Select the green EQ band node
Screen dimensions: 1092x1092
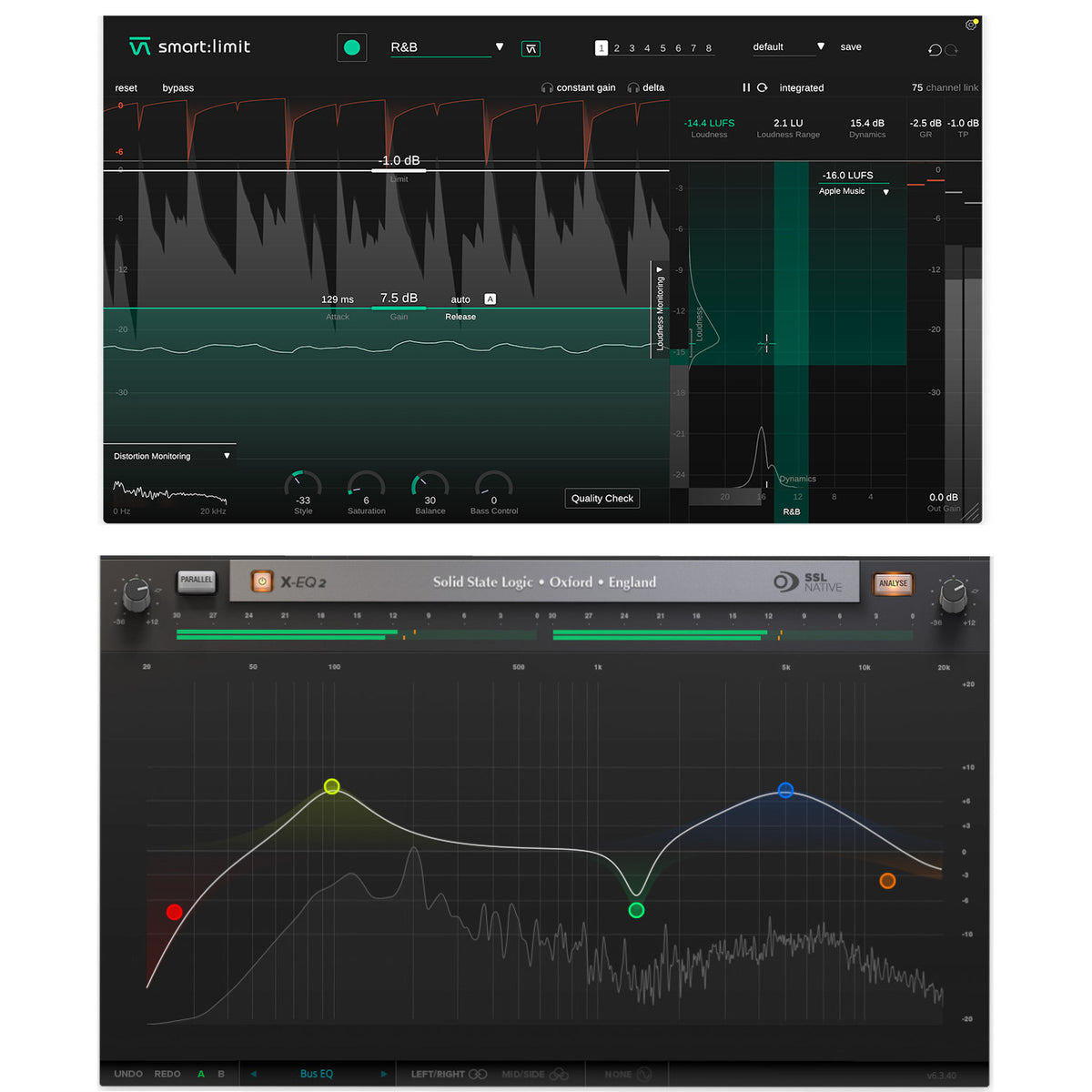637,910
